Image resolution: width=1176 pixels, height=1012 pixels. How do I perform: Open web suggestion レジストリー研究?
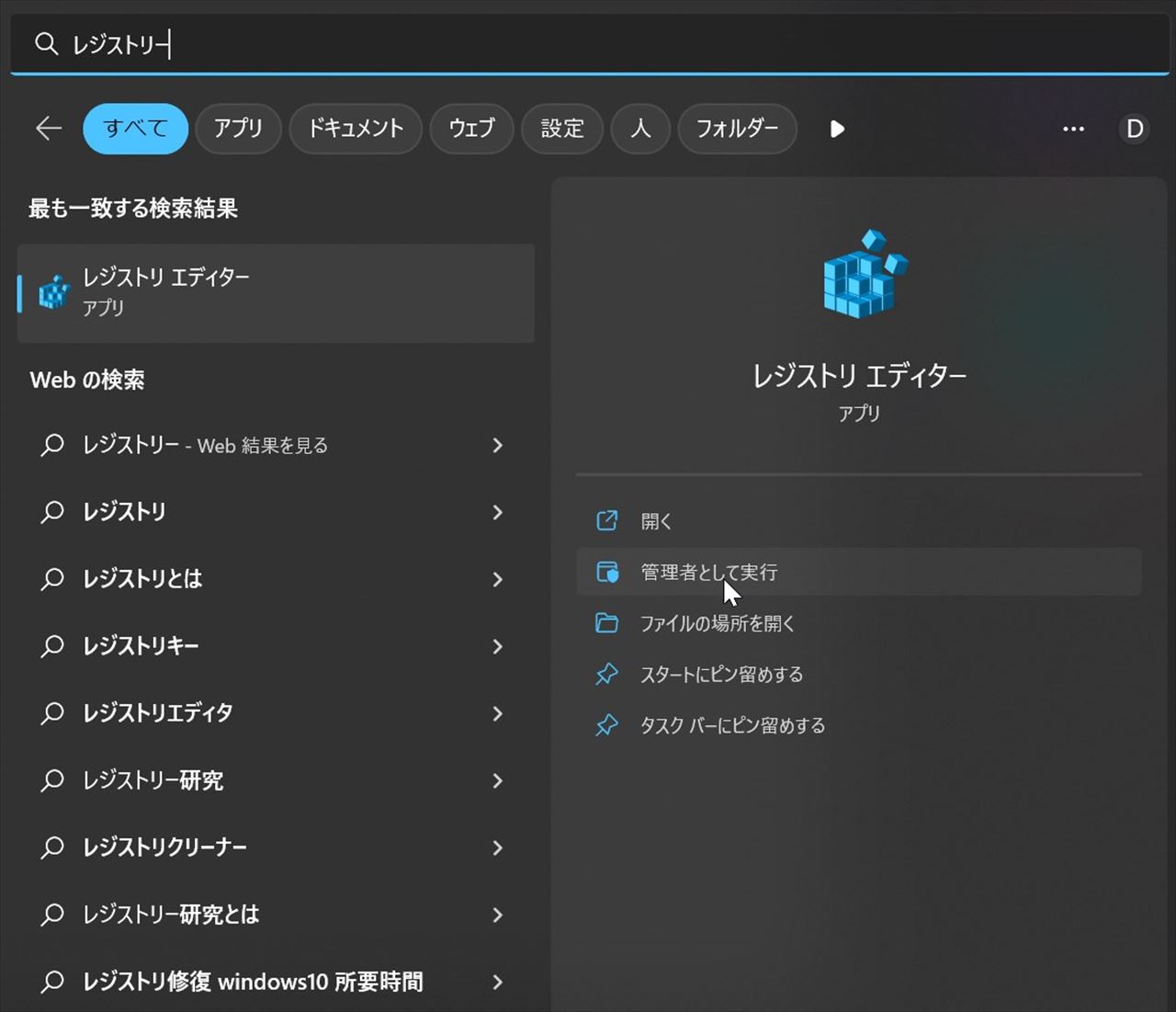276,780
